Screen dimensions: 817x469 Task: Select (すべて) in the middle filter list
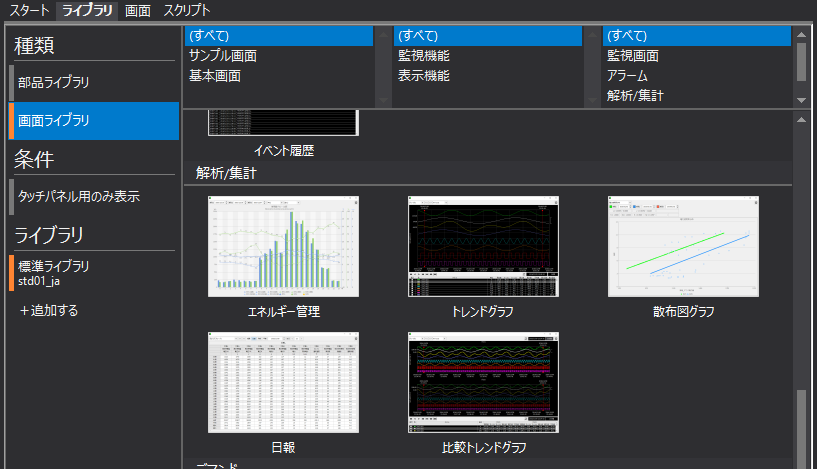pyautogui.click(x=488, y=36)
